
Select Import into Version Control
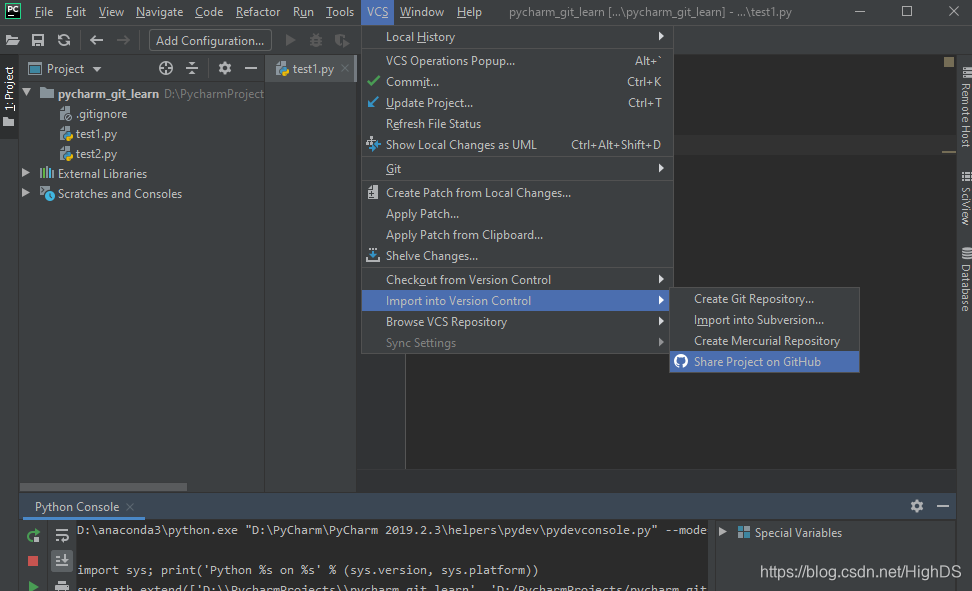517,301
